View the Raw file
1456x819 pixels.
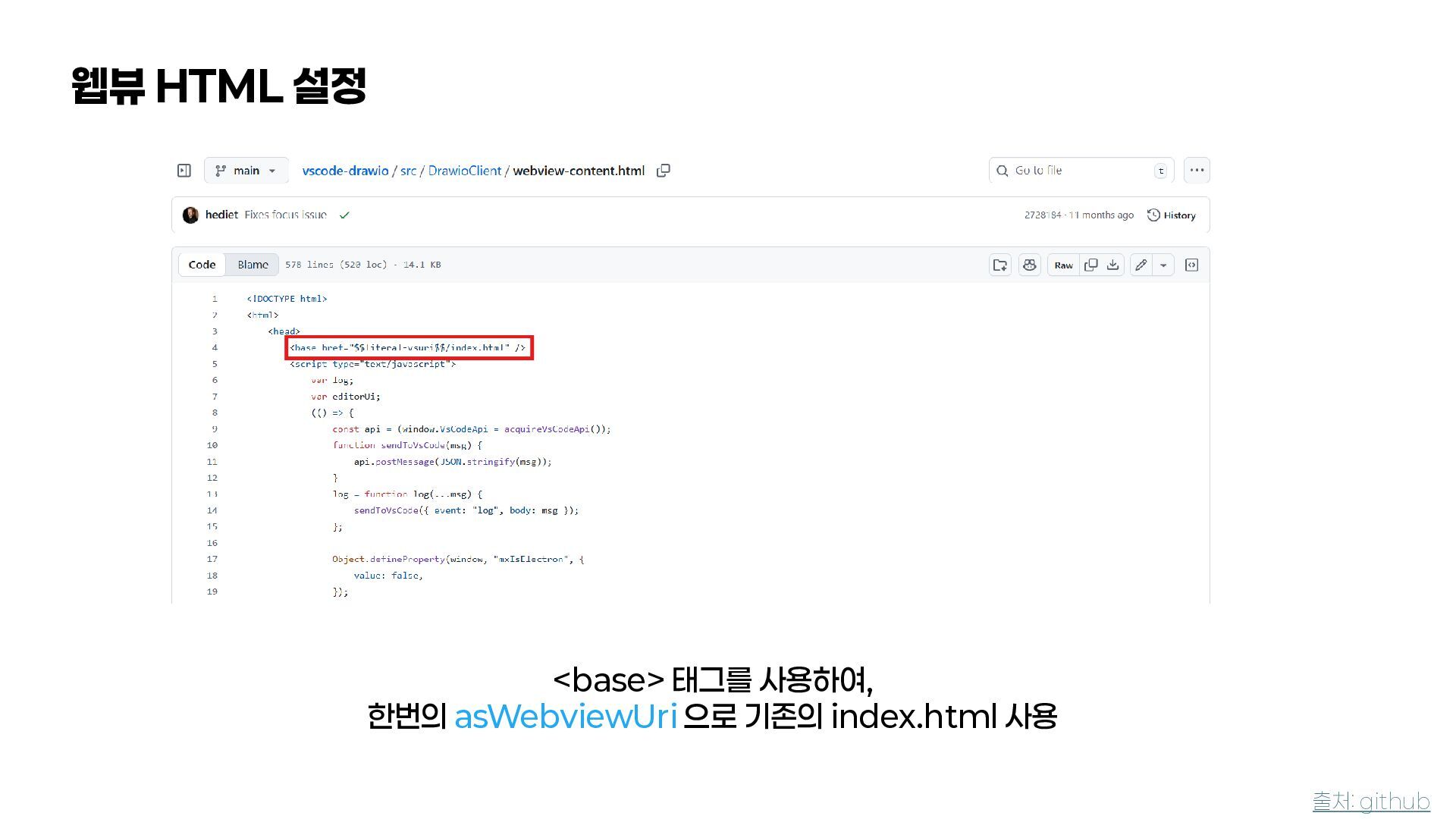coord(1063,265)
